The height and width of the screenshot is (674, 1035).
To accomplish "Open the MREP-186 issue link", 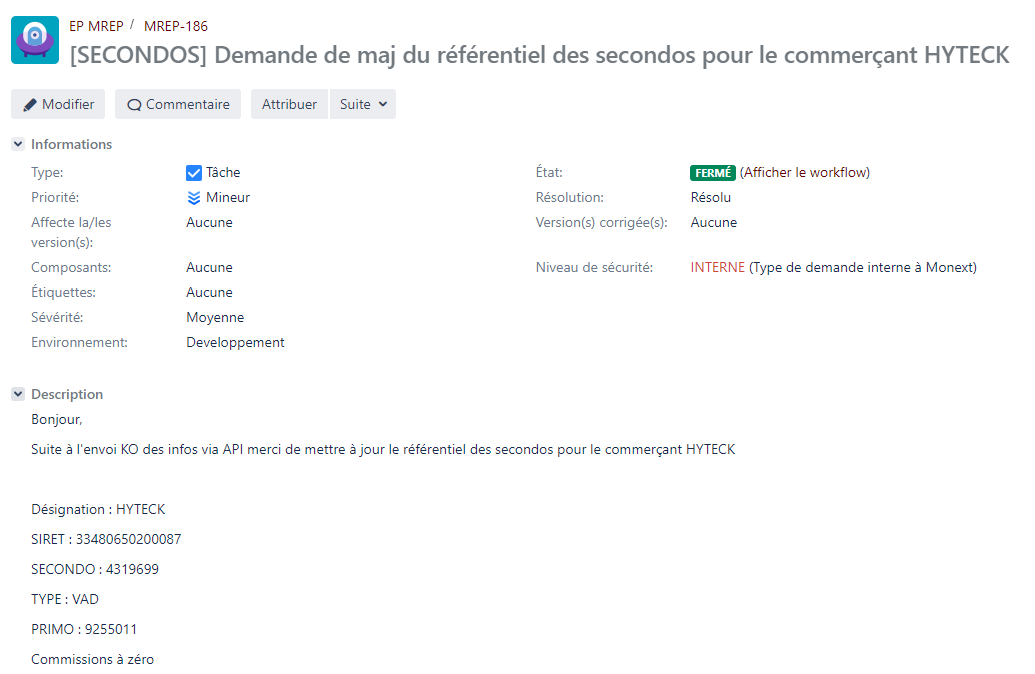I will pos(176,26).
